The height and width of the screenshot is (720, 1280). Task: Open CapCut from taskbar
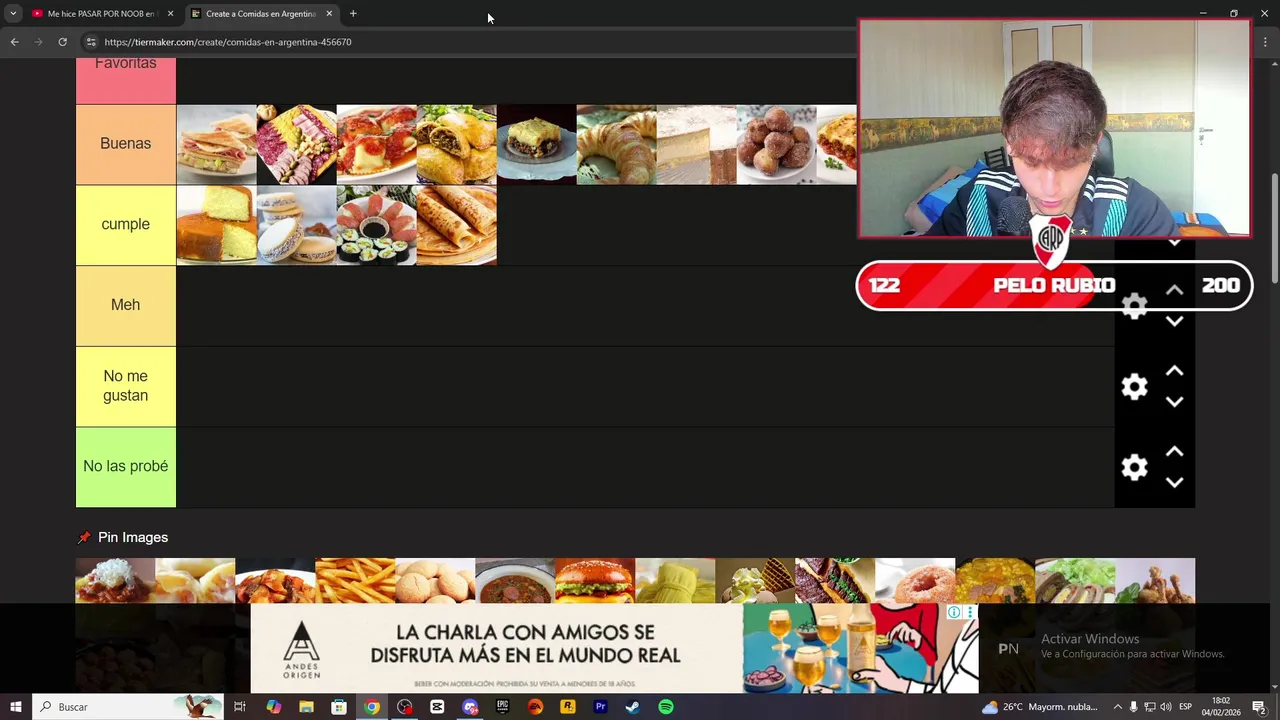pyautogui.click(x=437, y=707)
